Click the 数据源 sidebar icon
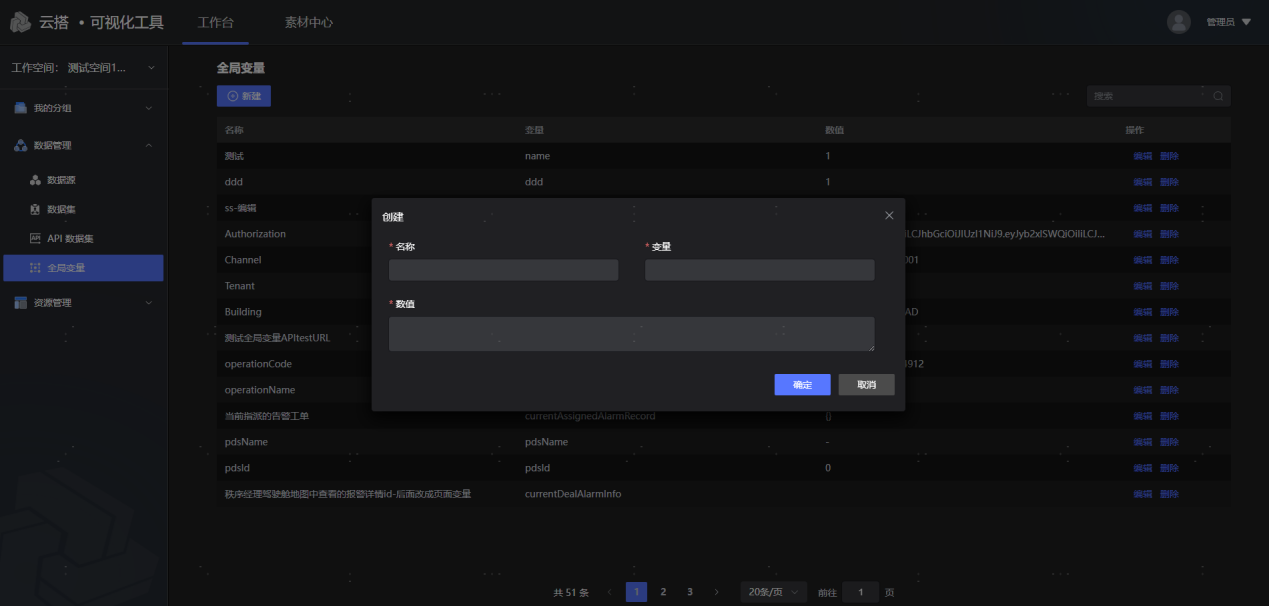The height and width of the screenshot is (606, 1269). [x=35, y=180]
